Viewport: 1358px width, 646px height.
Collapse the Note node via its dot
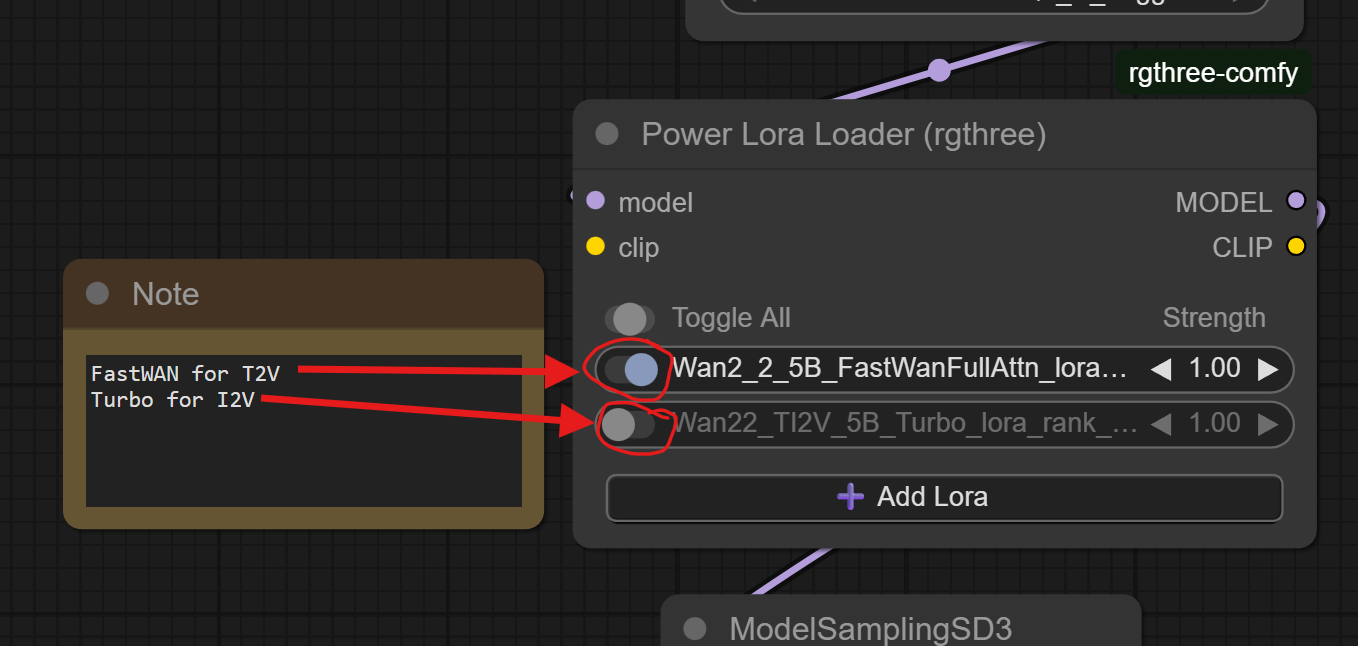(x=97, y=293)
